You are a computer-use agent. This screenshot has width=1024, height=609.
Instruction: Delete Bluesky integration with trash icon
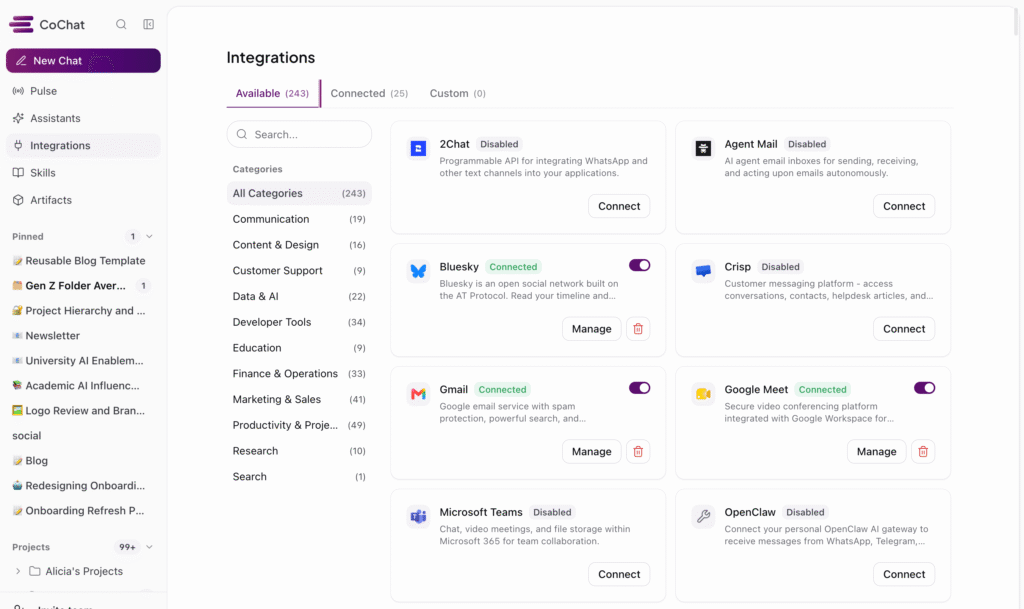pos(638,329)
